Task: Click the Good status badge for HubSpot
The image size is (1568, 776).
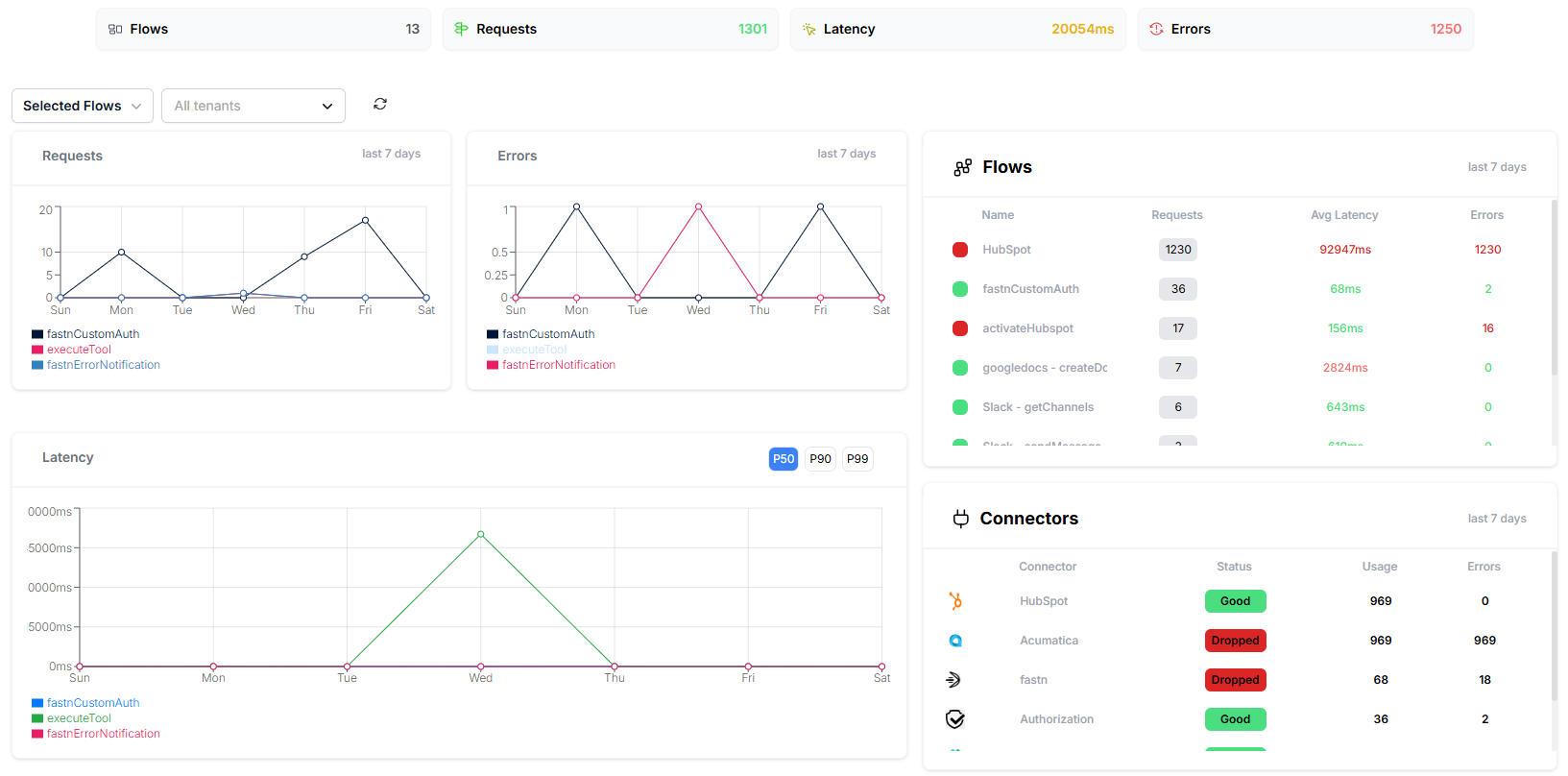Action: (x=1236, y=601)
